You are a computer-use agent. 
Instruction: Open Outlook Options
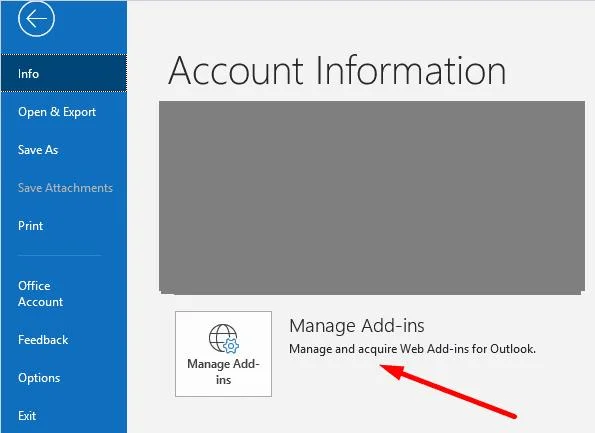pyautogui.click(x=64, y=378)
